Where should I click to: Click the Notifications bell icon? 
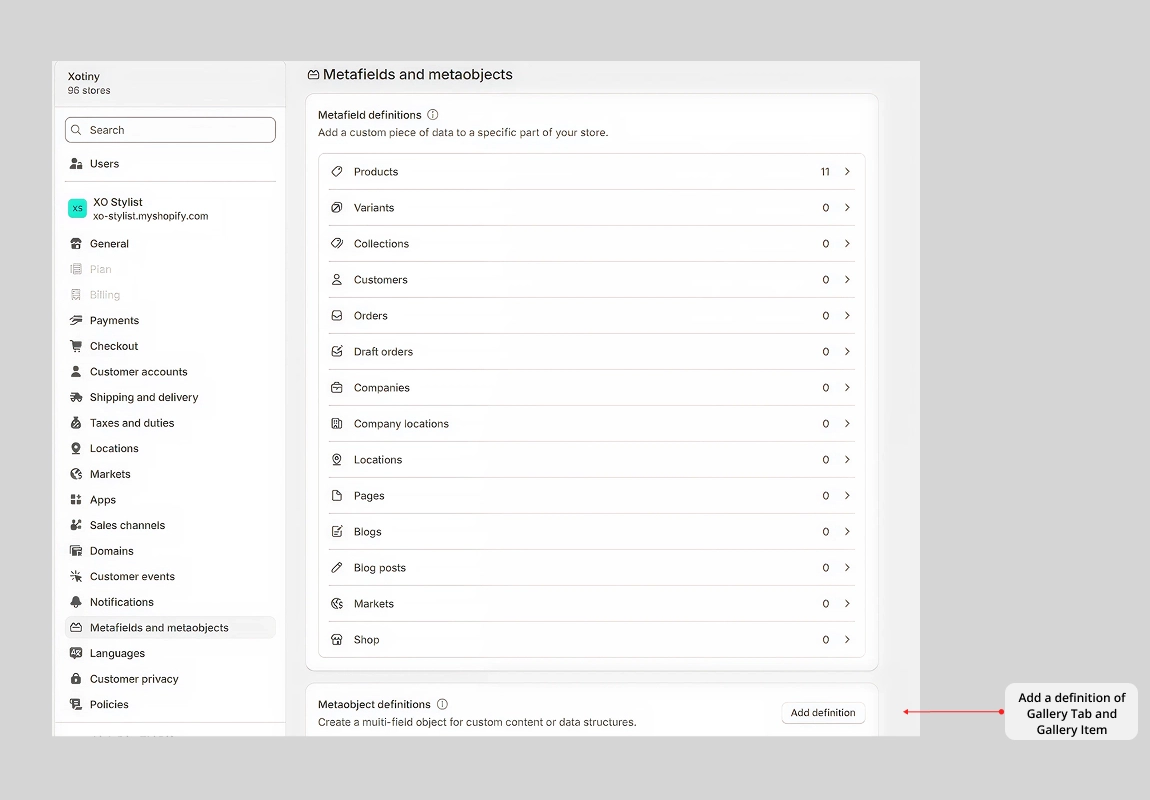point(76,602)
